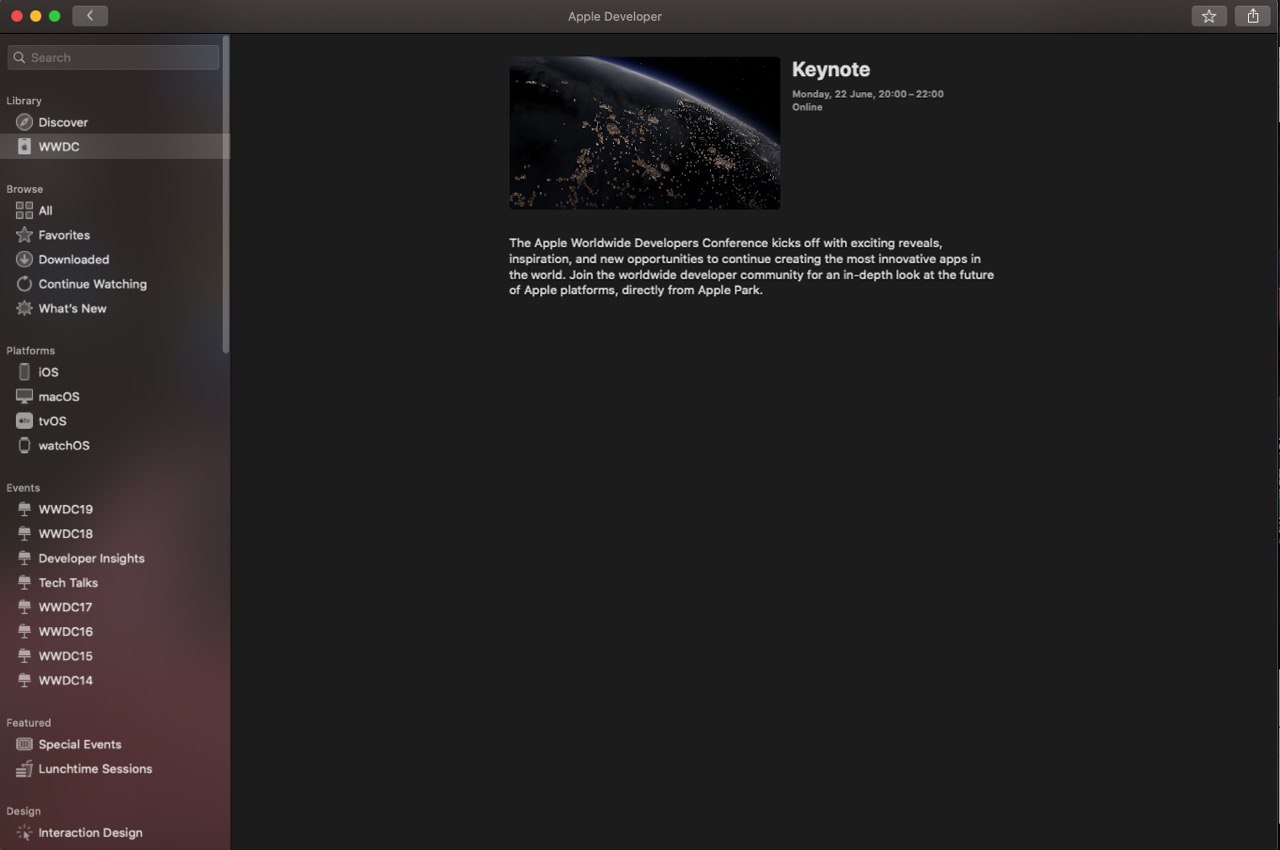This screenshot has width=1280, height=850.
Task: Click the Events section header
Action: [x=23, y=488]
